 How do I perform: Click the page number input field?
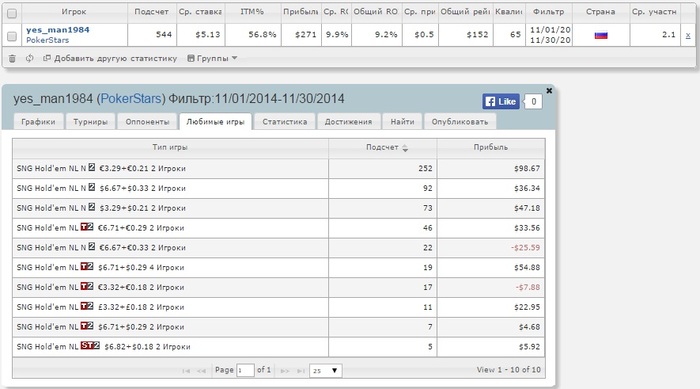click(245, 370)
